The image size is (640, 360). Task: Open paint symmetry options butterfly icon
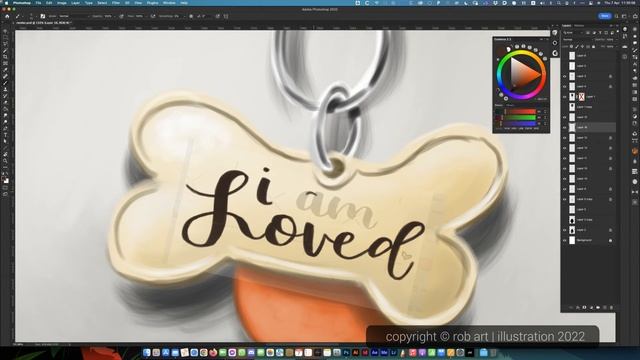click(226, 16)
